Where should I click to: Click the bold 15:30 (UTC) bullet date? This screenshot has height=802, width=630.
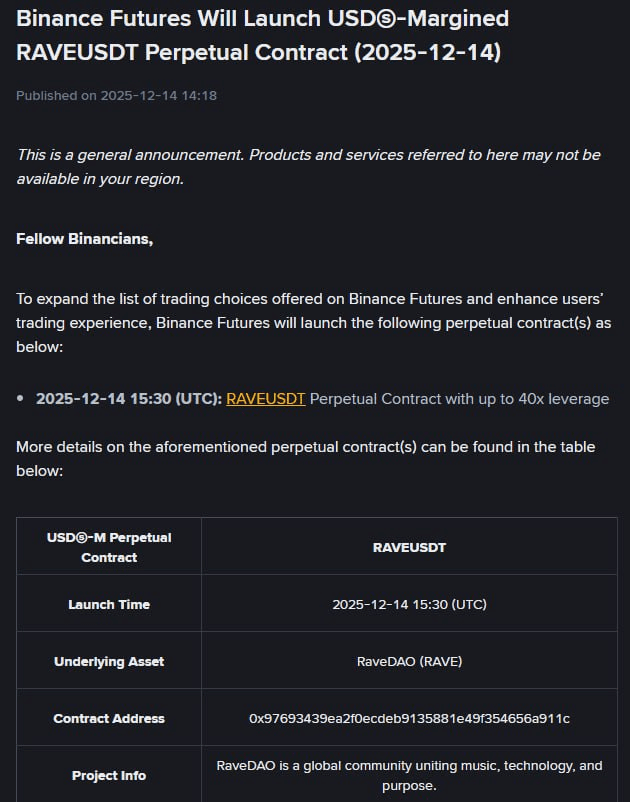(x=129, y=398)
